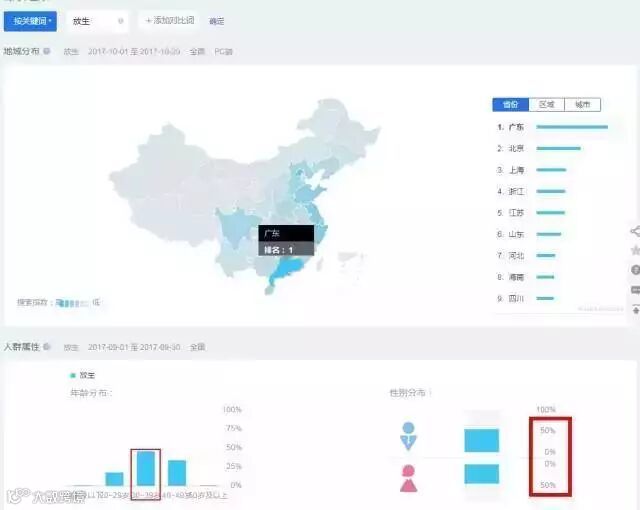Open the 全国 region selector in 地域分布
The width and height of the screenshot is (640, 510).
coord(197,51)
